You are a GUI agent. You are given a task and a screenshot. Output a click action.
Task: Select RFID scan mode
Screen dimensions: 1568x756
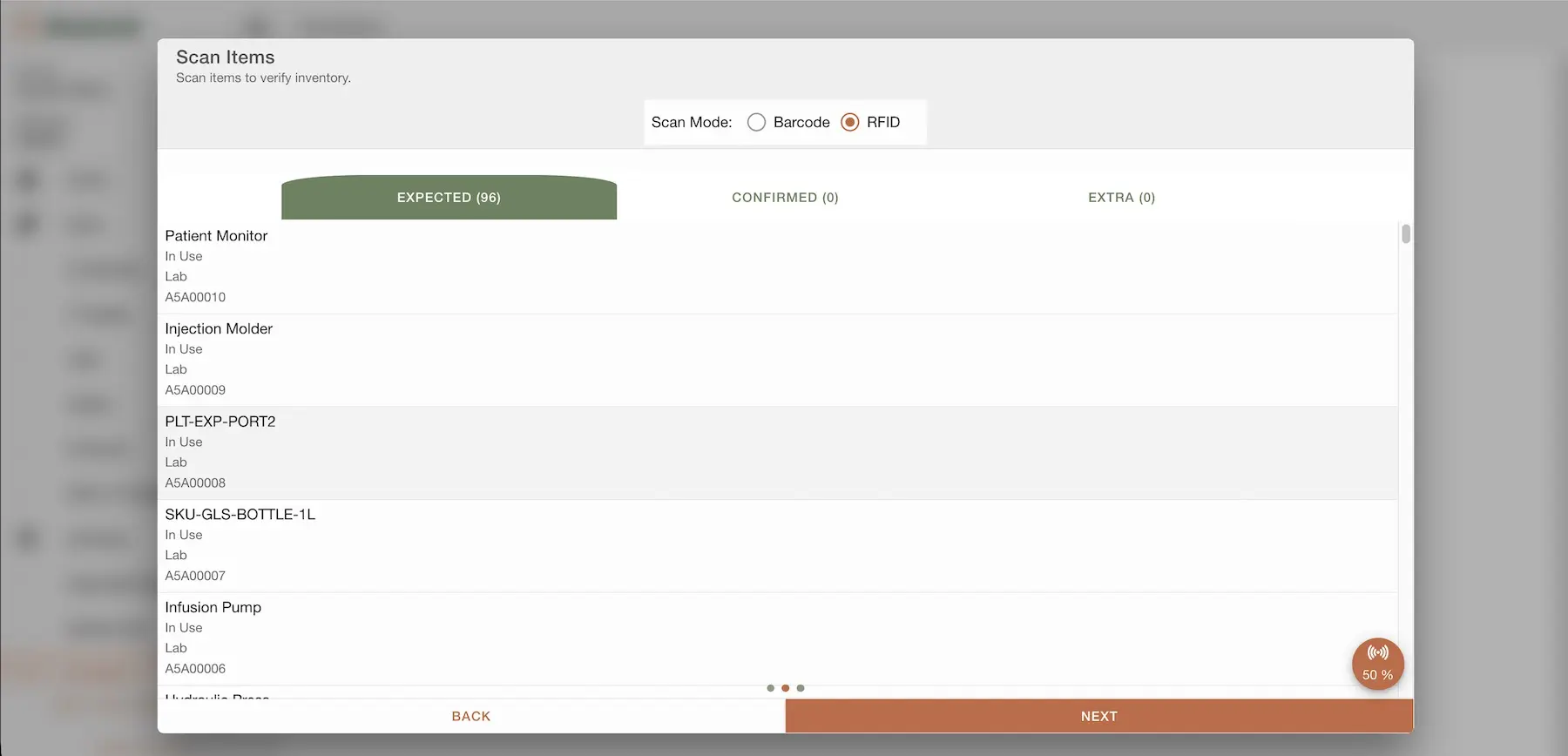(x=850, y=122)
